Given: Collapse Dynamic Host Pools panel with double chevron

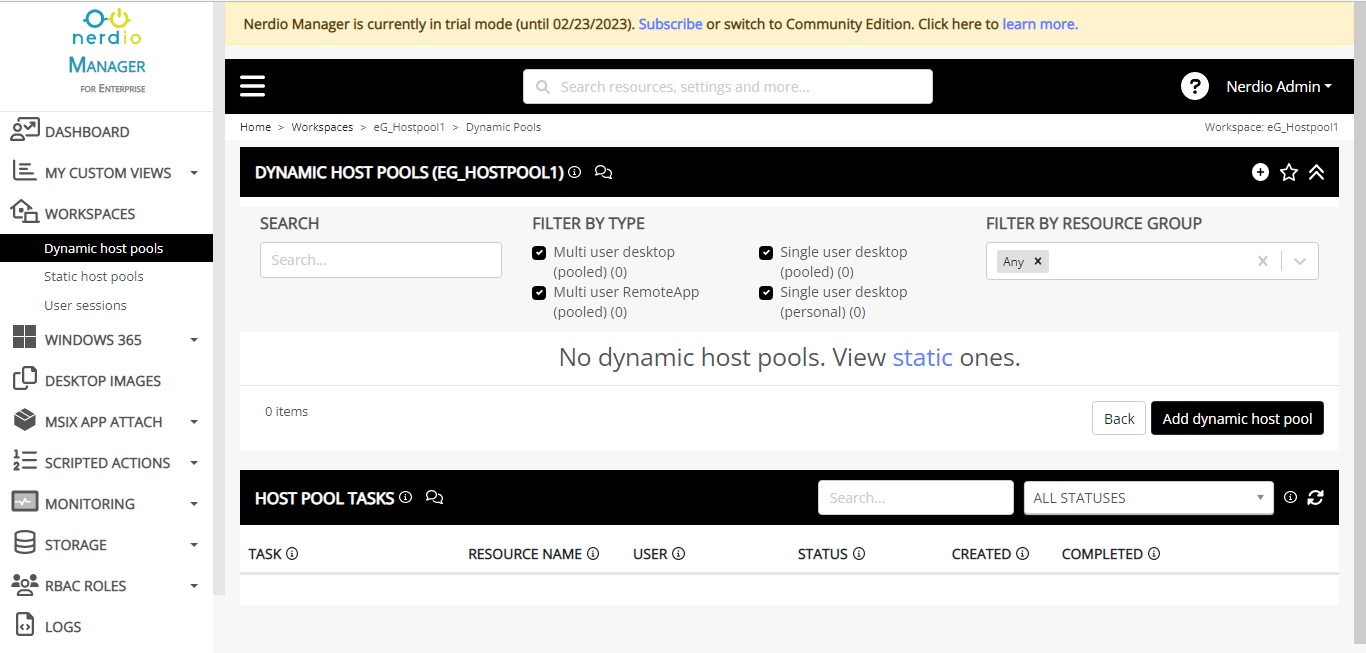Looking at the screenshot, I should (1316, 172).
